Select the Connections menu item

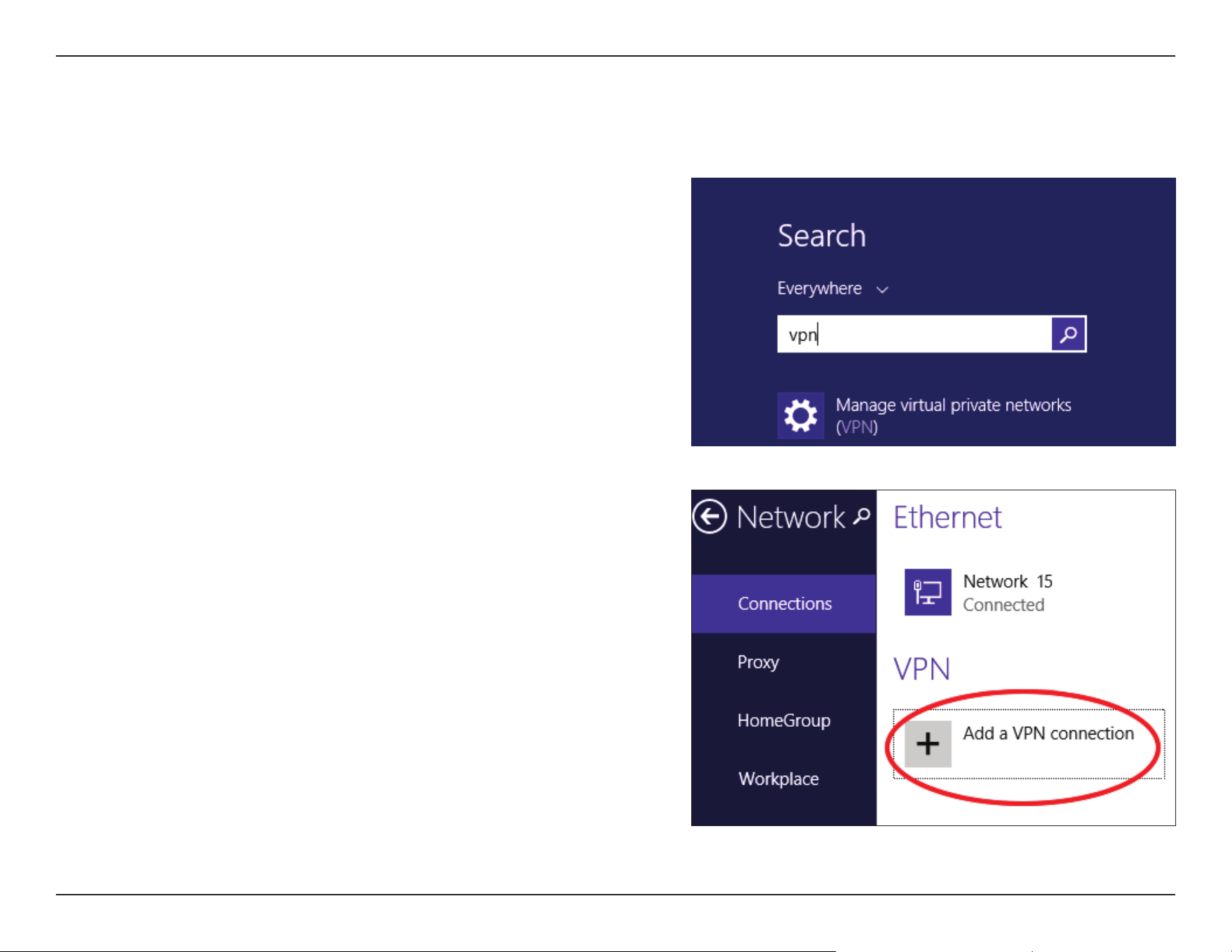(x=784, y=604)
